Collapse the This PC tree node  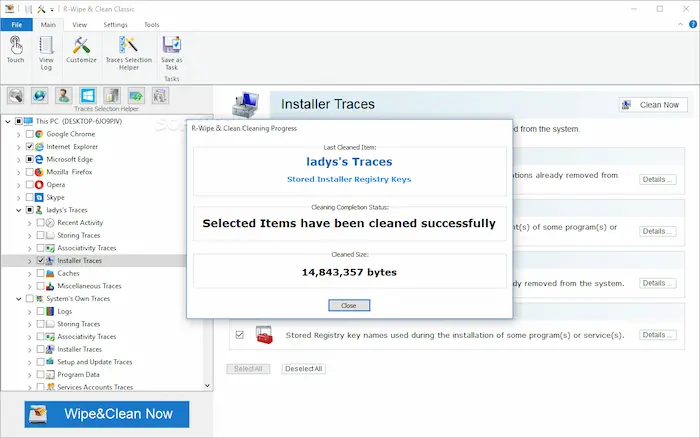tap(8, 121)
